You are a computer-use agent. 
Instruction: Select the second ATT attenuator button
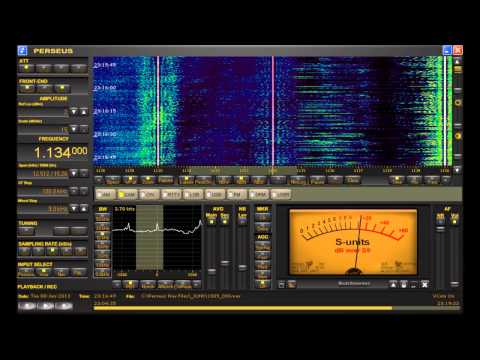[44, 68]
